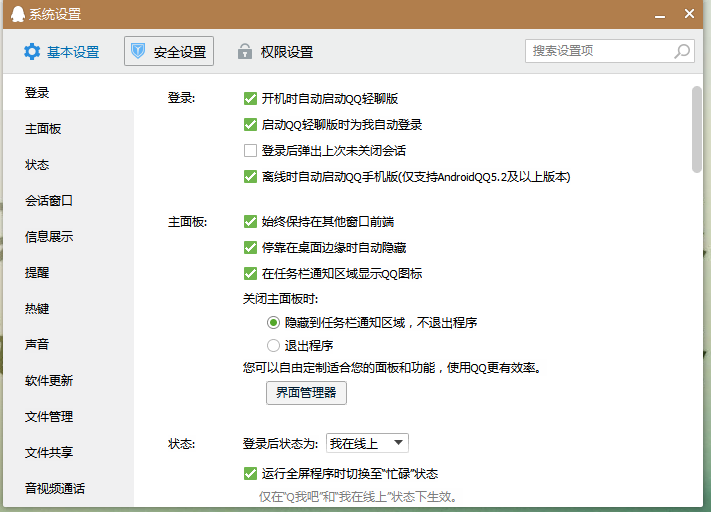
Task: Select 声音 in the sidebar
Action: pos(68,344)
